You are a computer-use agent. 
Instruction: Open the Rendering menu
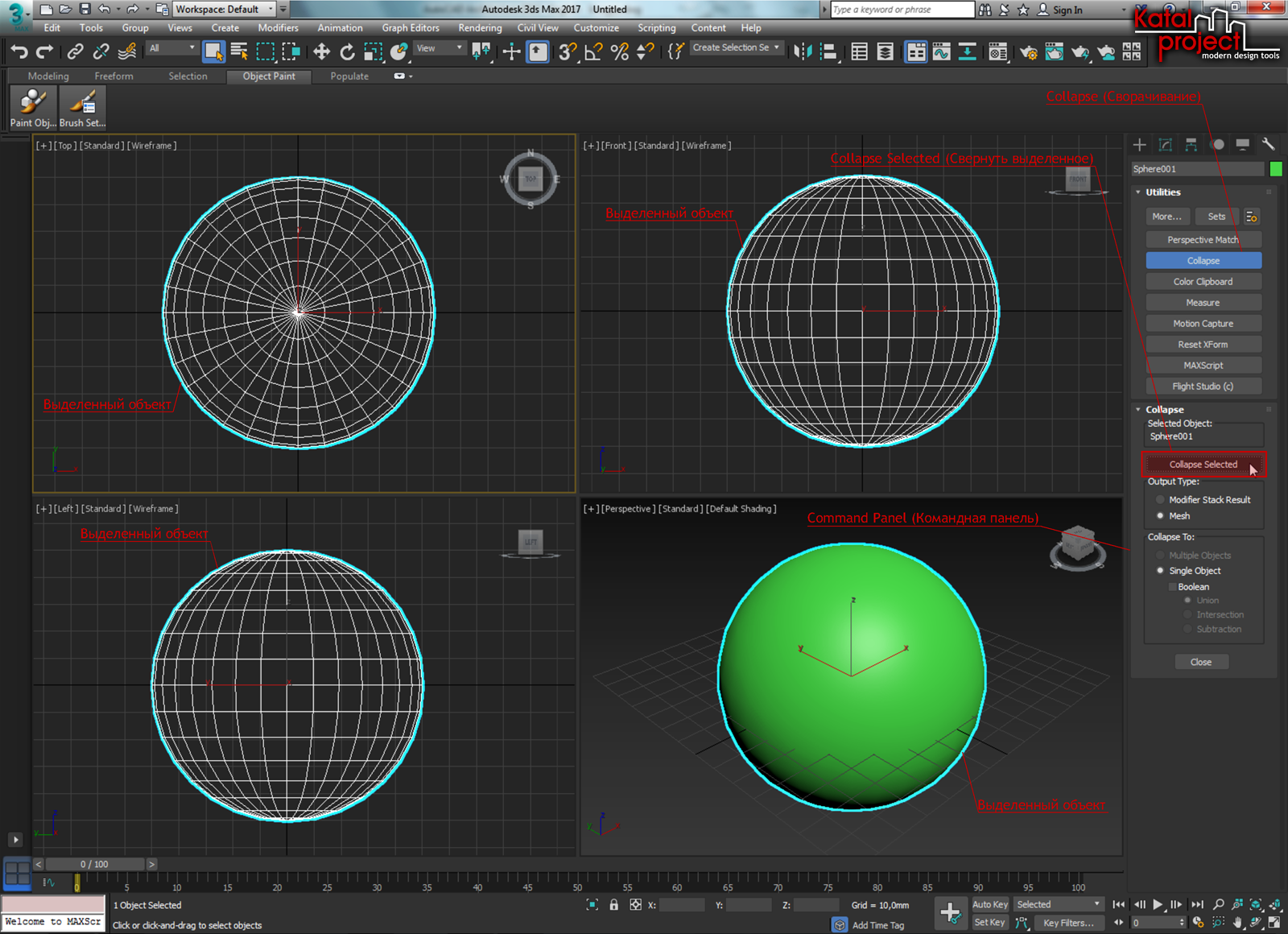point(480,28)
